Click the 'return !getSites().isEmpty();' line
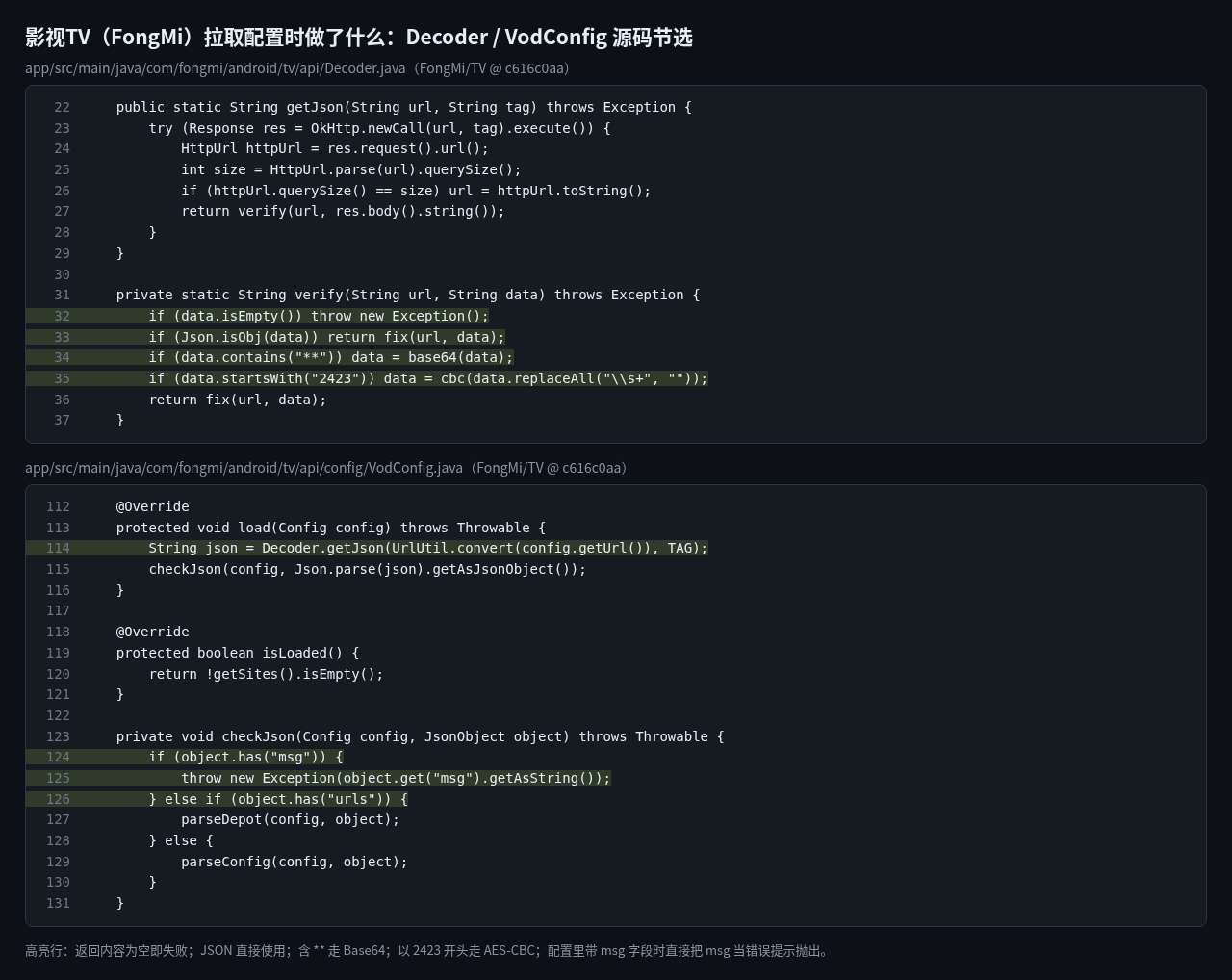 click(266, 674)
